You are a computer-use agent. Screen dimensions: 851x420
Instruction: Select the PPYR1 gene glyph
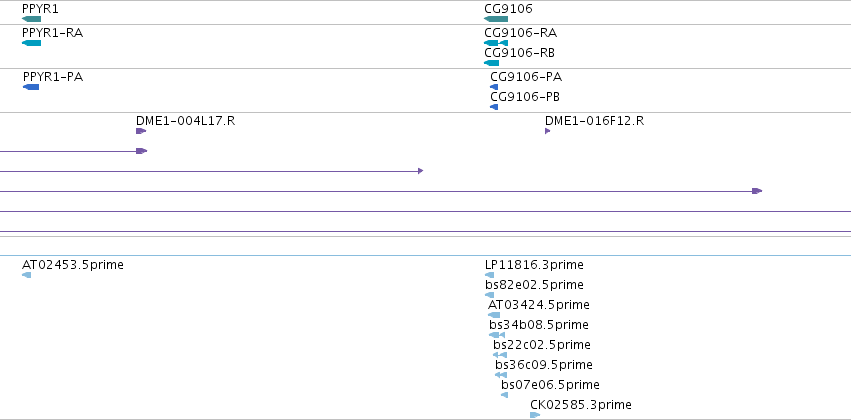pyautogui.click(x=31, y=19)
